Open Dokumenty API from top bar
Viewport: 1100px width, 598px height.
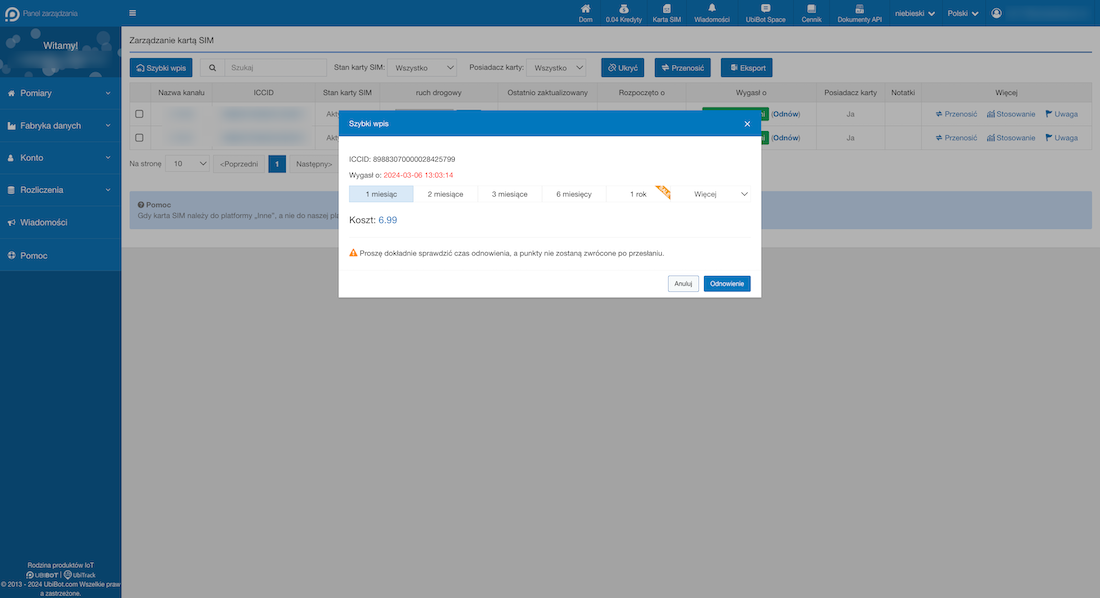point(859,13)
